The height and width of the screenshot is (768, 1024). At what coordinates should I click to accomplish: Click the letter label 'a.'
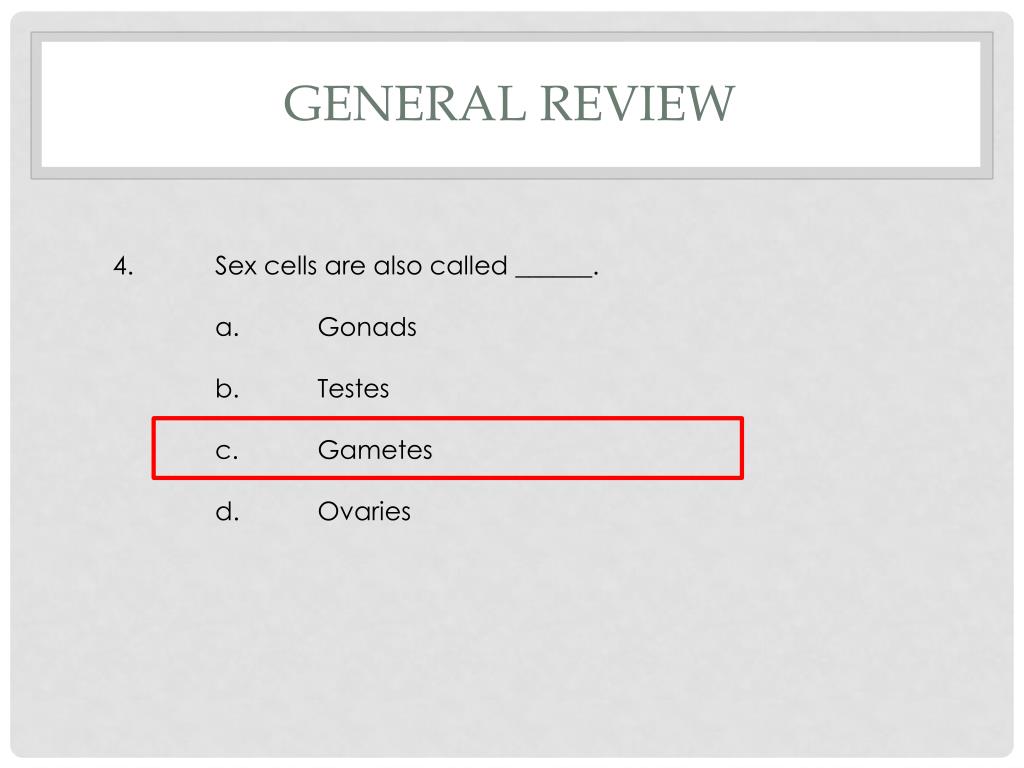click(227, 328)
